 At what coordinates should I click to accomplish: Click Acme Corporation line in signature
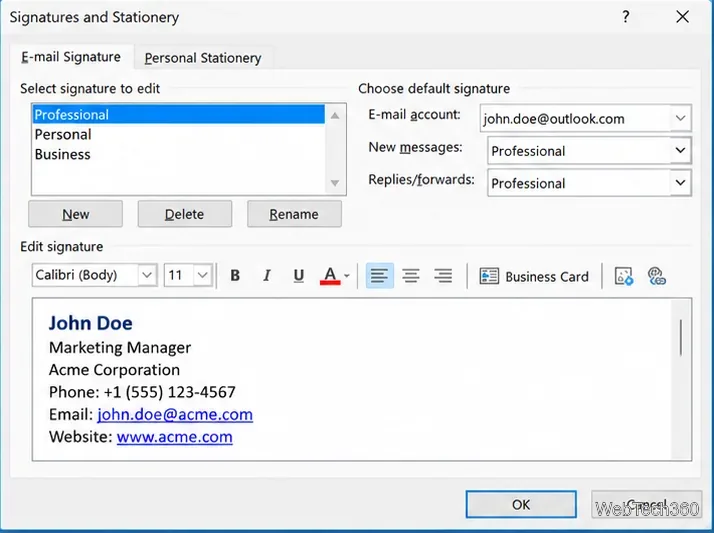click(114, 370)
